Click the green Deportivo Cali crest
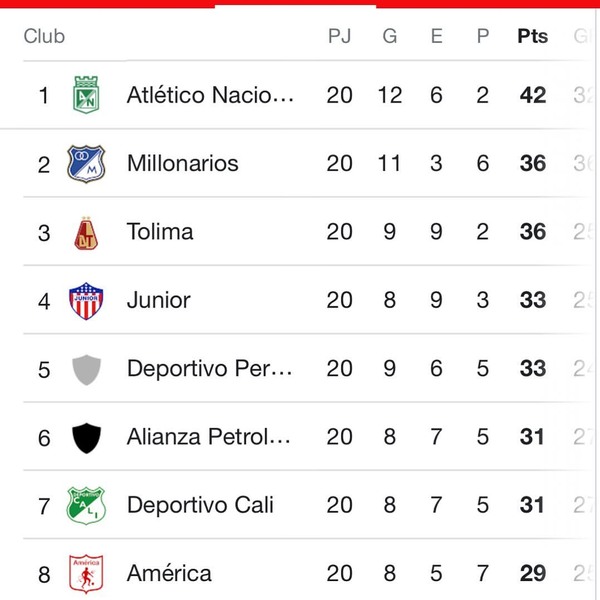Screen dimensions: 600x600 point(85,505)
